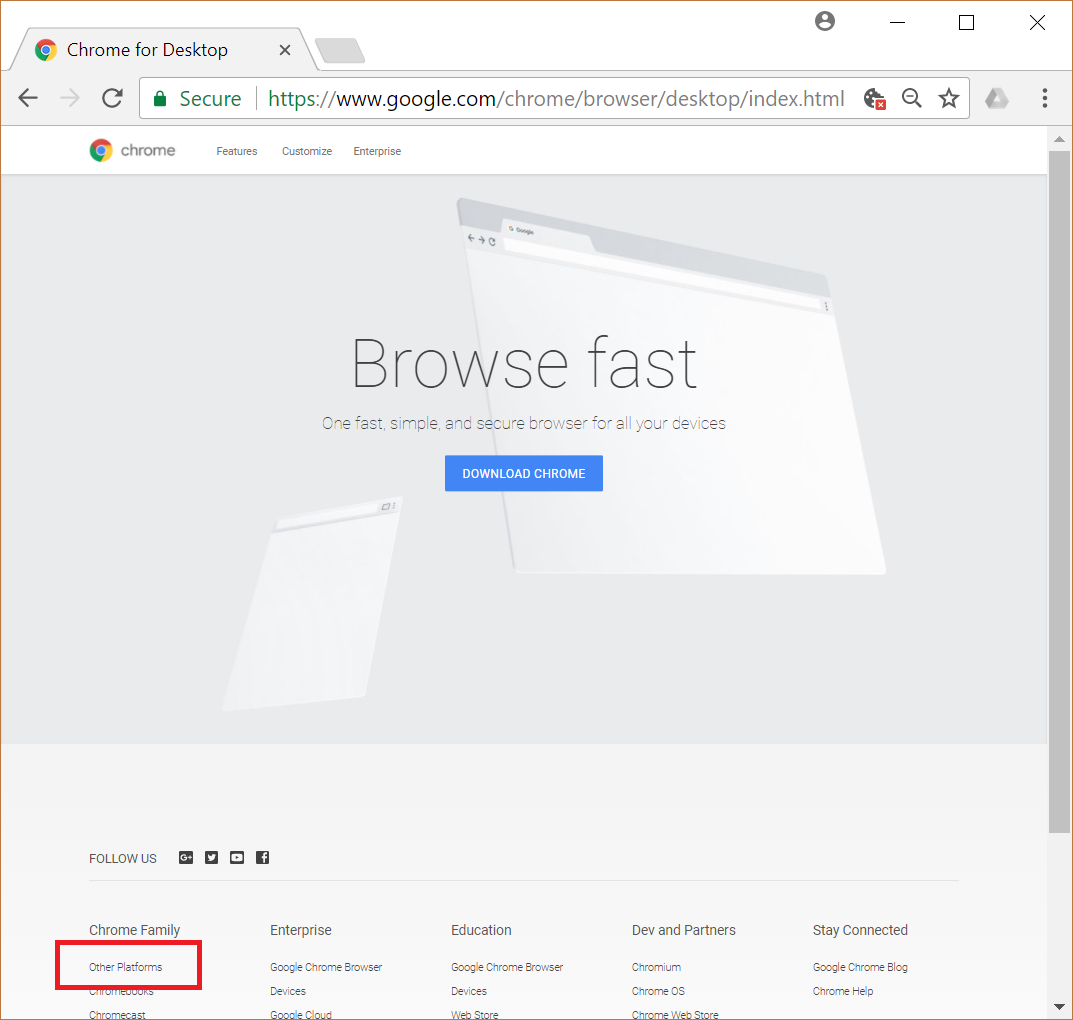The image size is (1073, 1020).
Task: Click the zoom magnifier icon in address bar
Action: 912,99
